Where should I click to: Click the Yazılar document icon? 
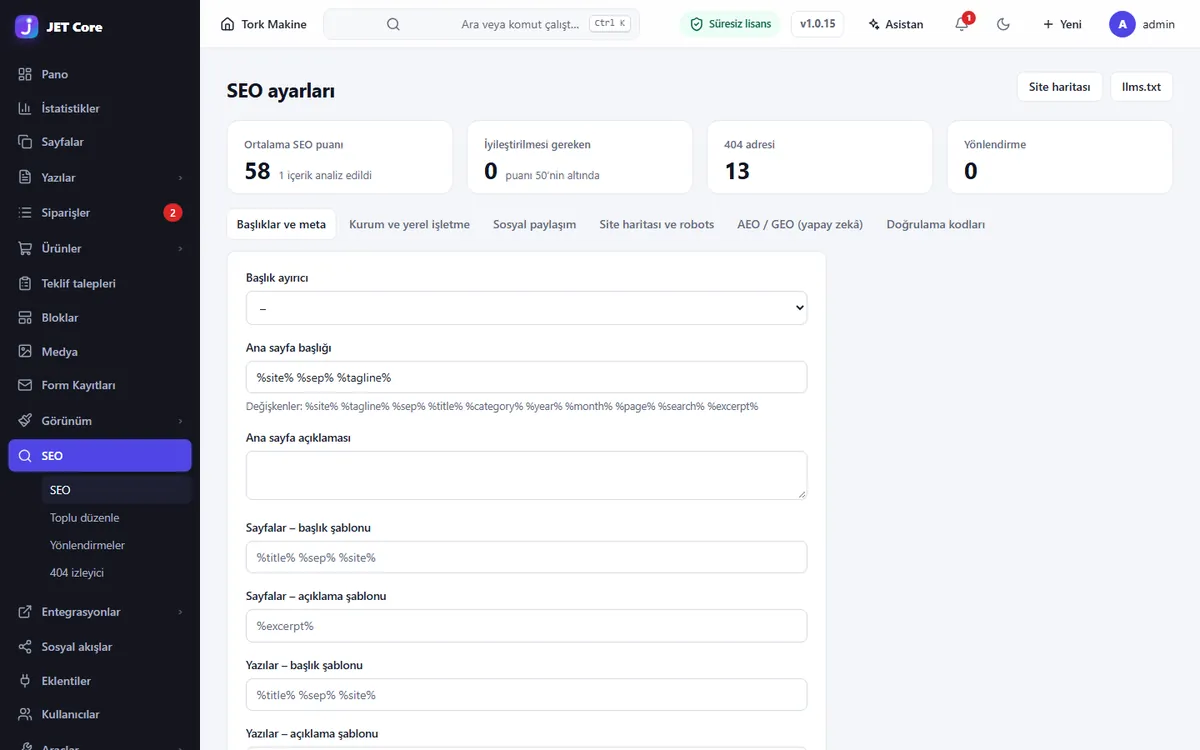[25, 177]
